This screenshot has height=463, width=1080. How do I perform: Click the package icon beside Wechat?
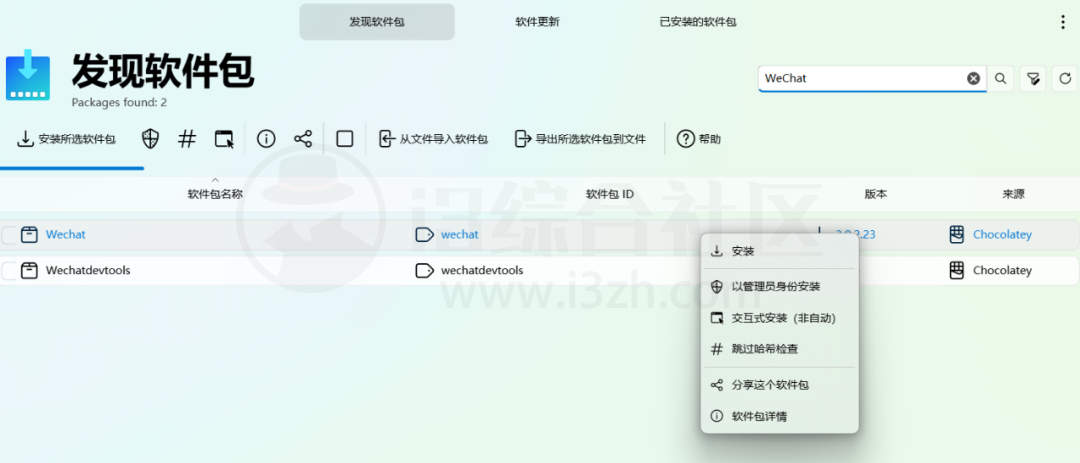[29, 235]
